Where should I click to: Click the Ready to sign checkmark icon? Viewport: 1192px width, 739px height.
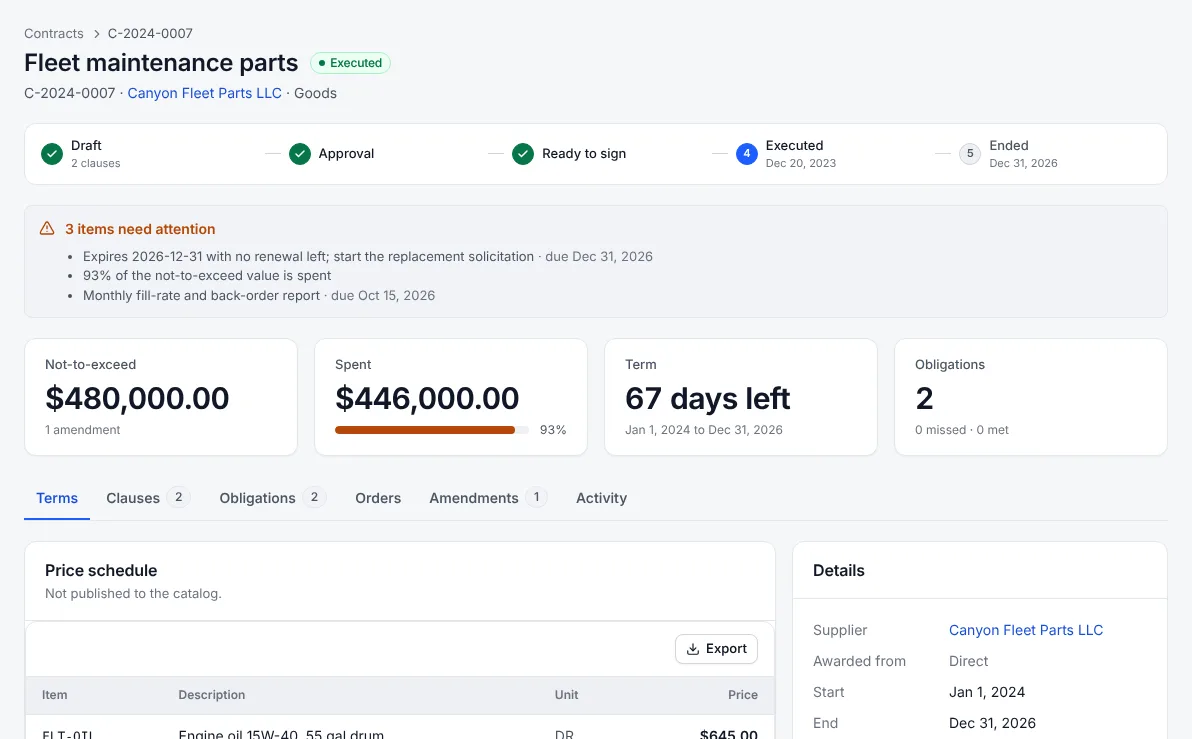click(x=522, y=154)
